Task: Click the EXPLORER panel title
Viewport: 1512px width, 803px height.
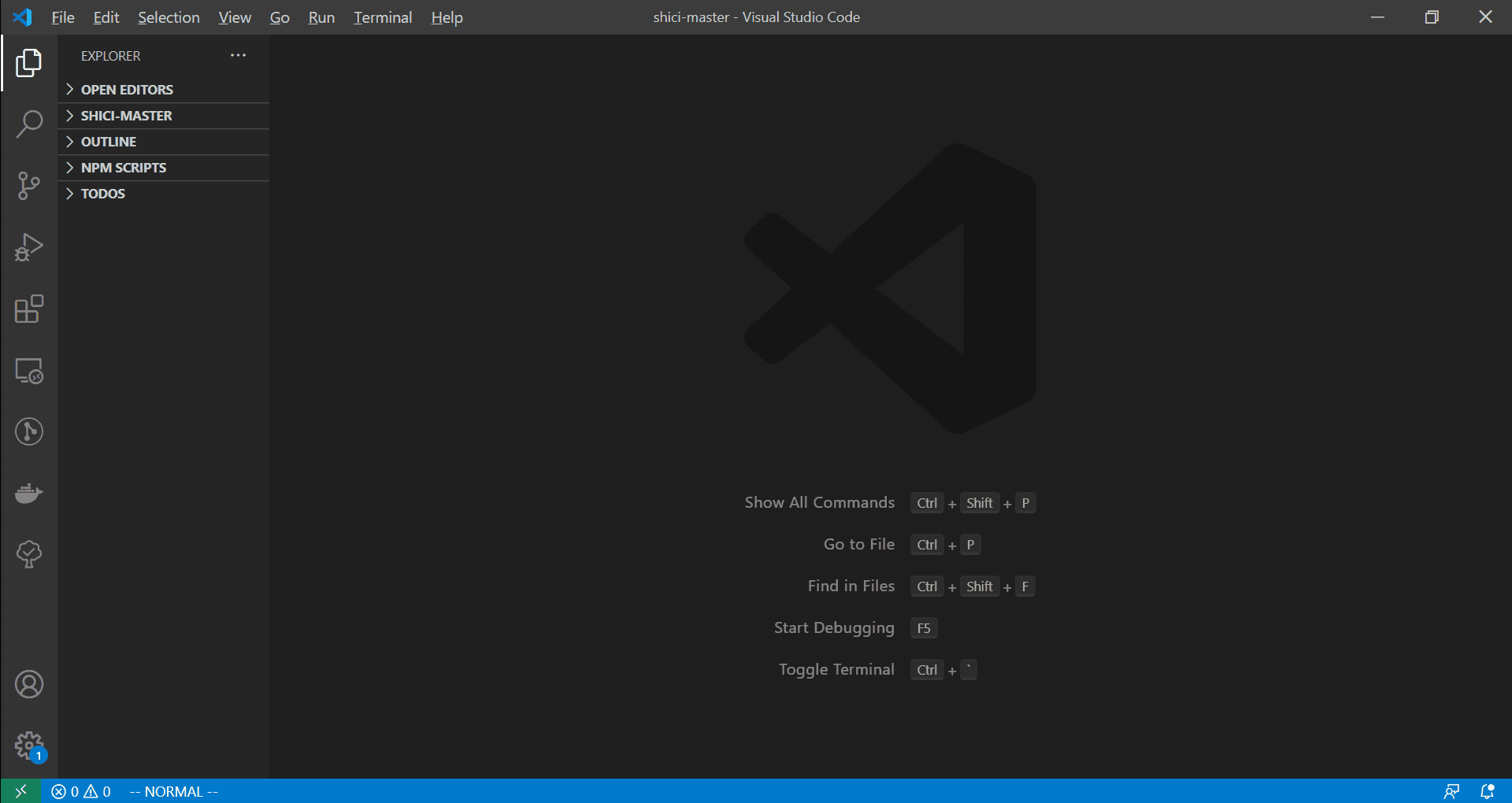Action: click(110, 56)
